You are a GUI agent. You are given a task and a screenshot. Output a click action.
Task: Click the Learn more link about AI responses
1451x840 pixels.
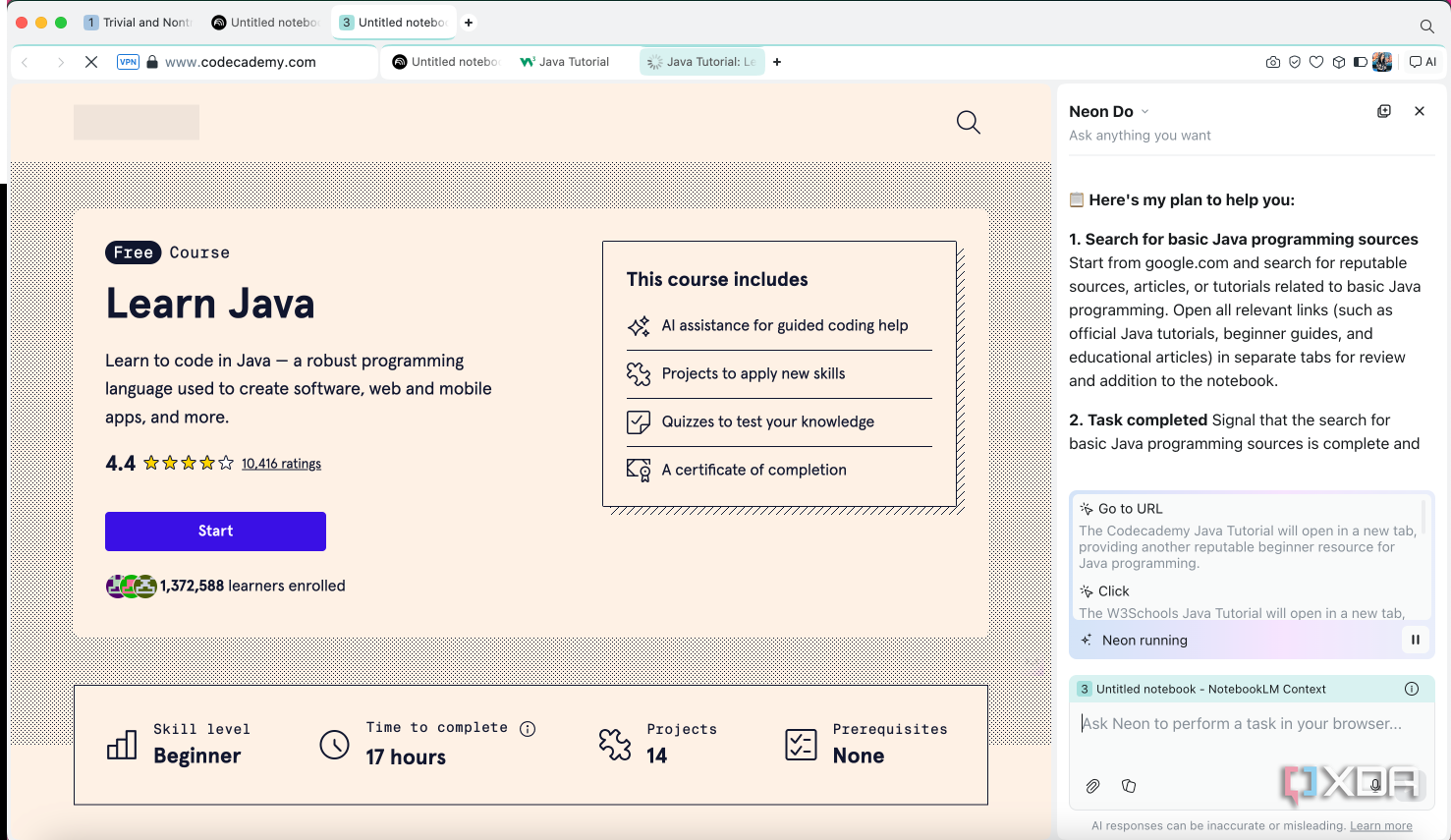[1380, 825]
